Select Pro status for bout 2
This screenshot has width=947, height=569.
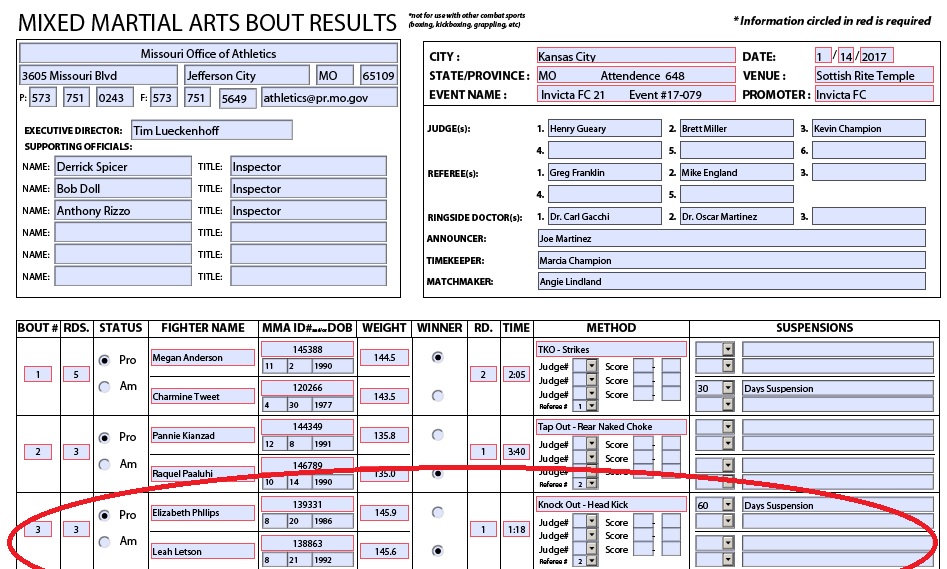(104, 437)
